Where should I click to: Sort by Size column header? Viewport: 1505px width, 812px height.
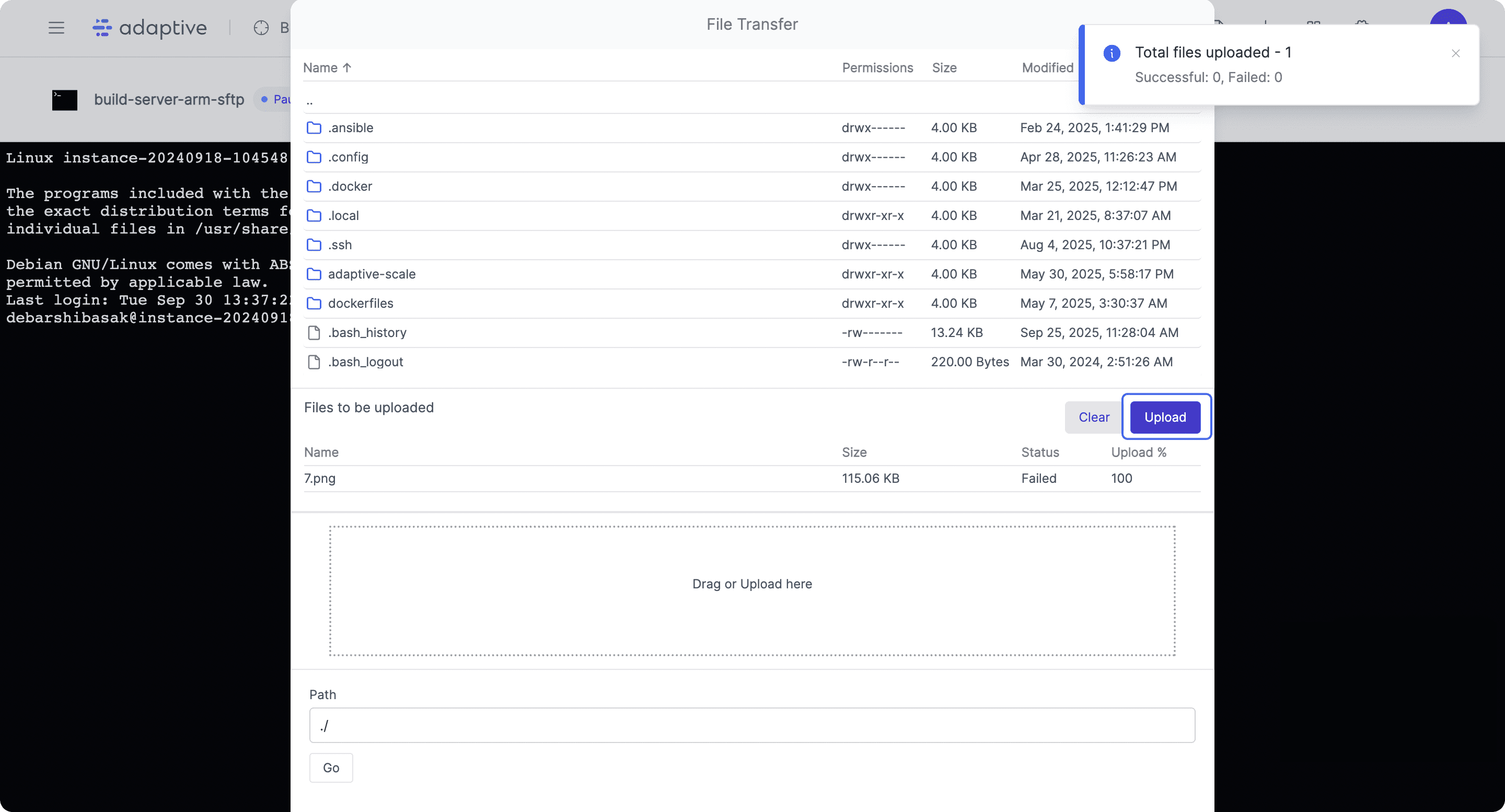pos(944,68)
